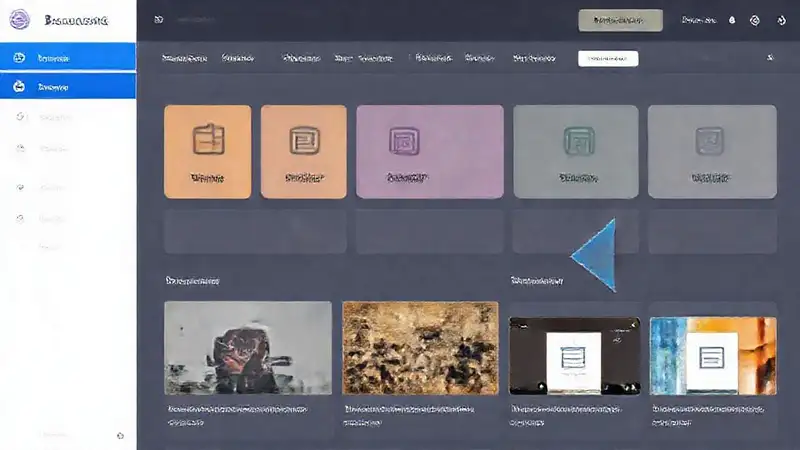Open the upper blue highlighted sidebar item's icon
This screenshot has width=800, height=450.
coord(19,58)
